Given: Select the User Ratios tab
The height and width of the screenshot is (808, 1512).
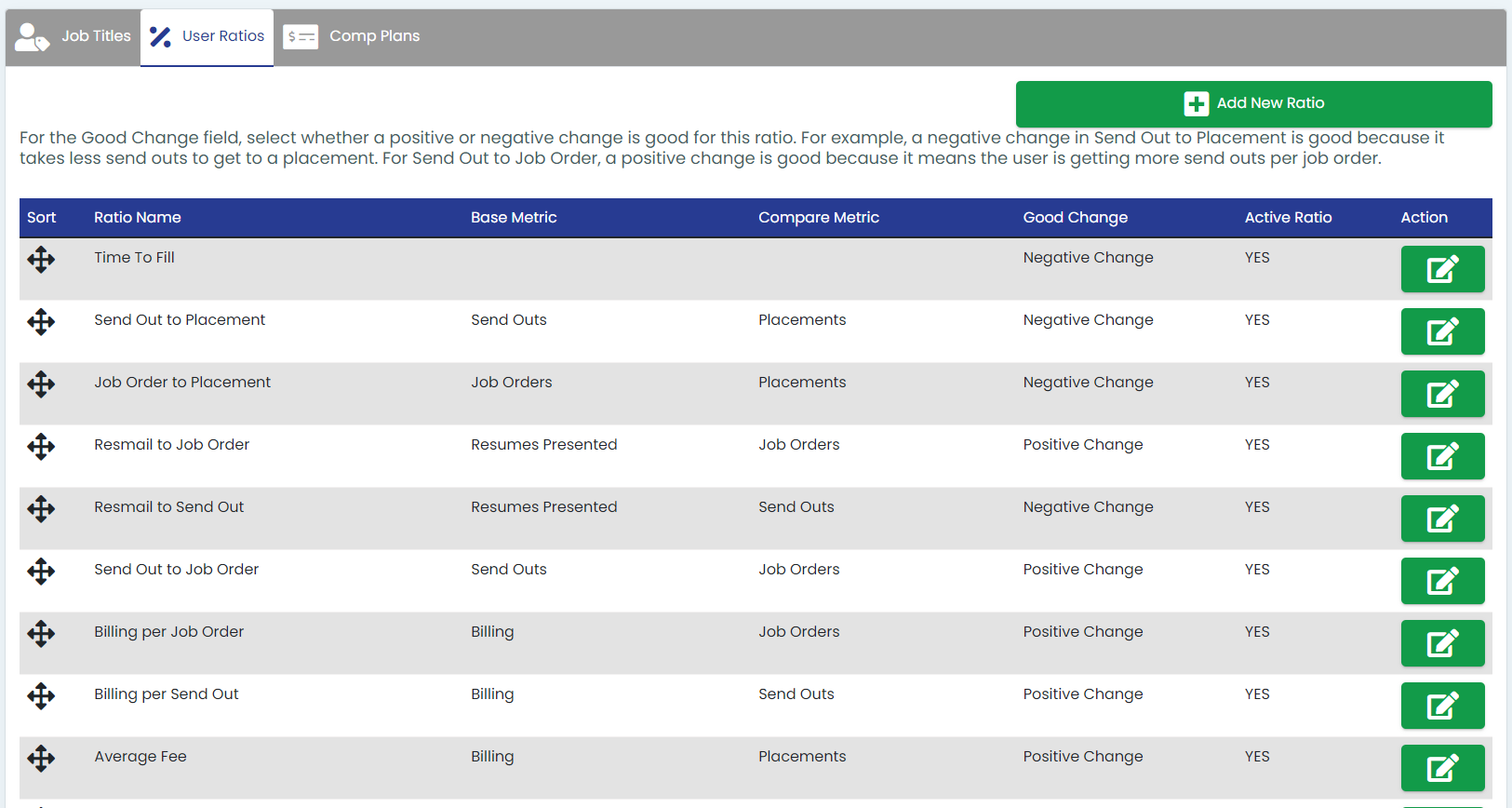Looking at the screenshot, I should click(x=207, y=36).
